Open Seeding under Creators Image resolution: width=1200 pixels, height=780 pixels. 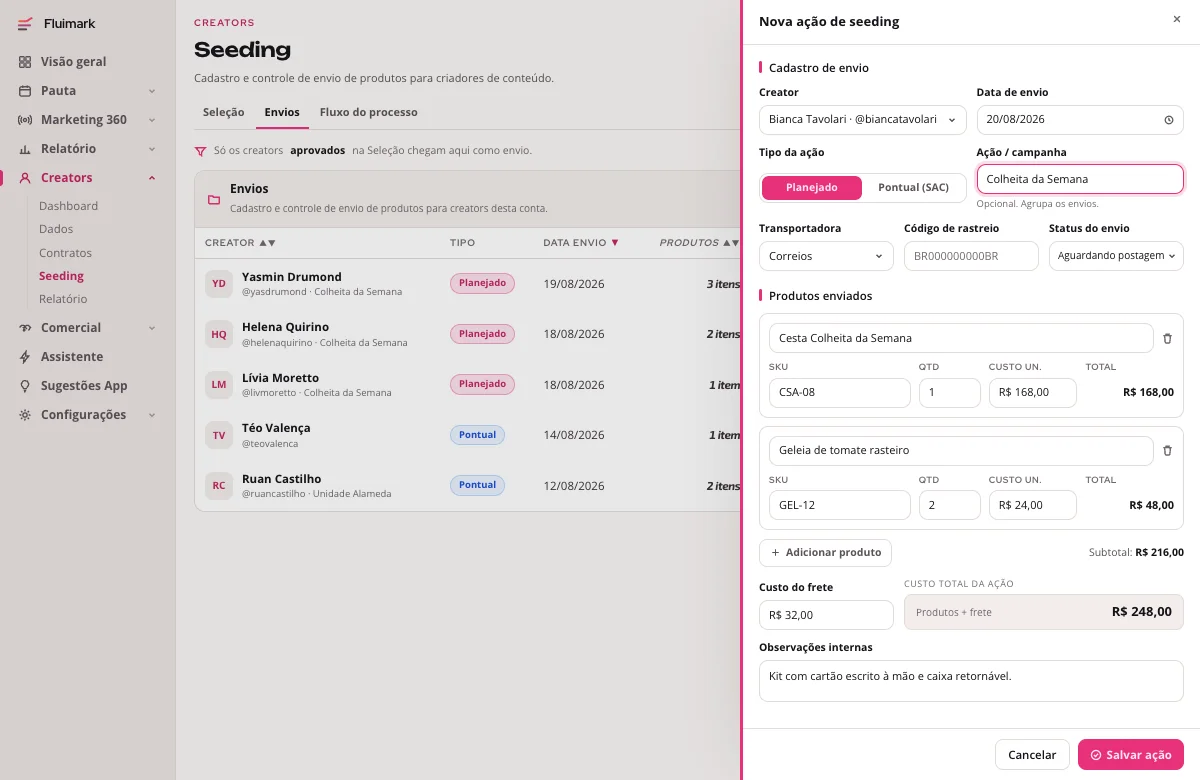(61, 276)
